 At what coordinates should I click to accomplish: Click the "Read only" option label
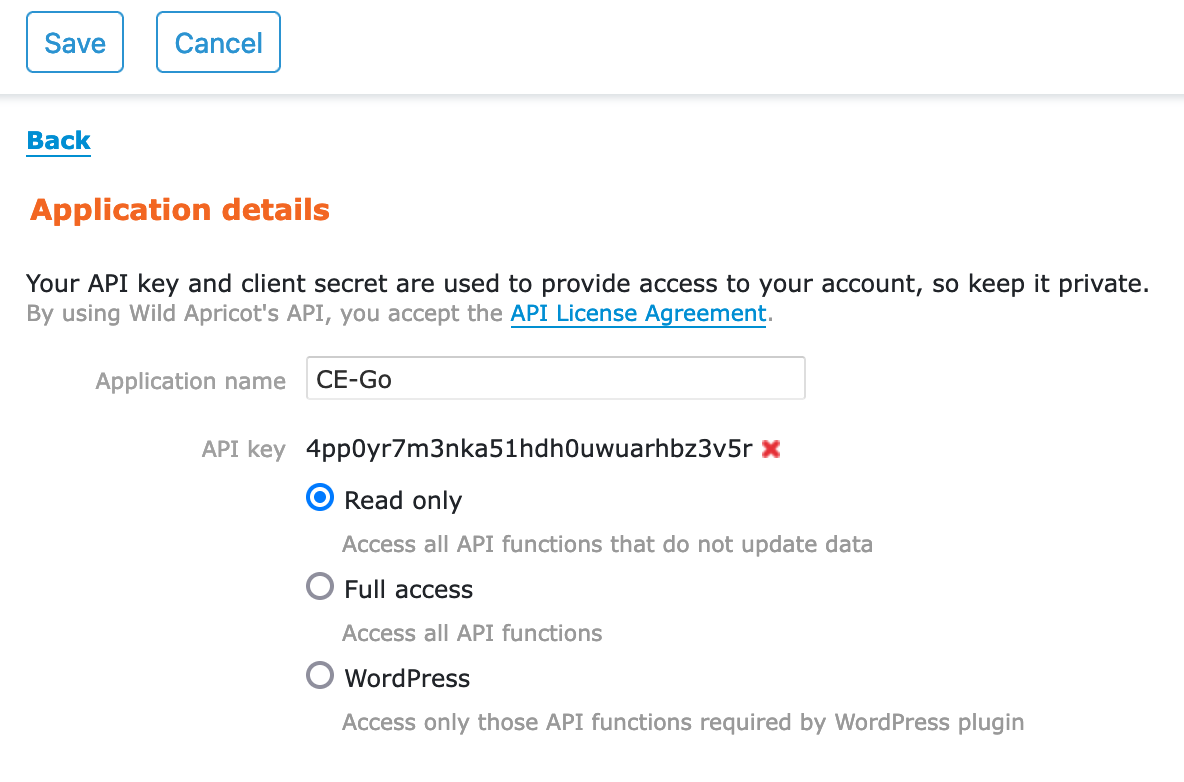pos(402,500)
